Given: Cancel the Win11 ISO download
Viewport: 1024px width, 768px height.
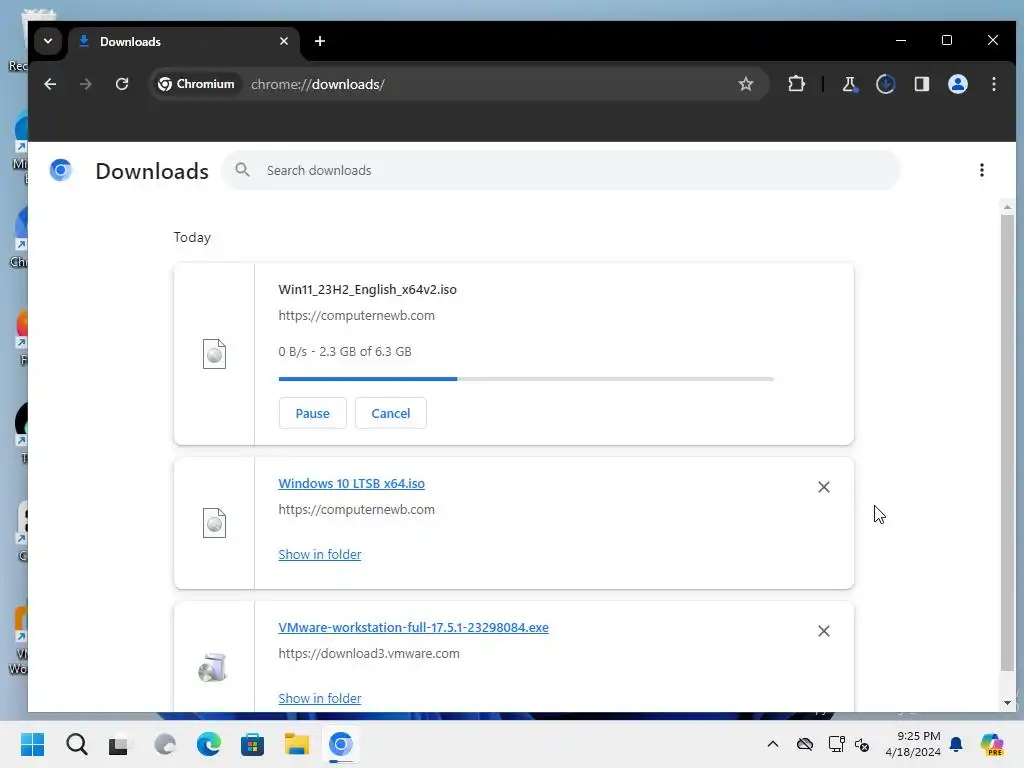Looking at the screenshot, I should point(391,413).
